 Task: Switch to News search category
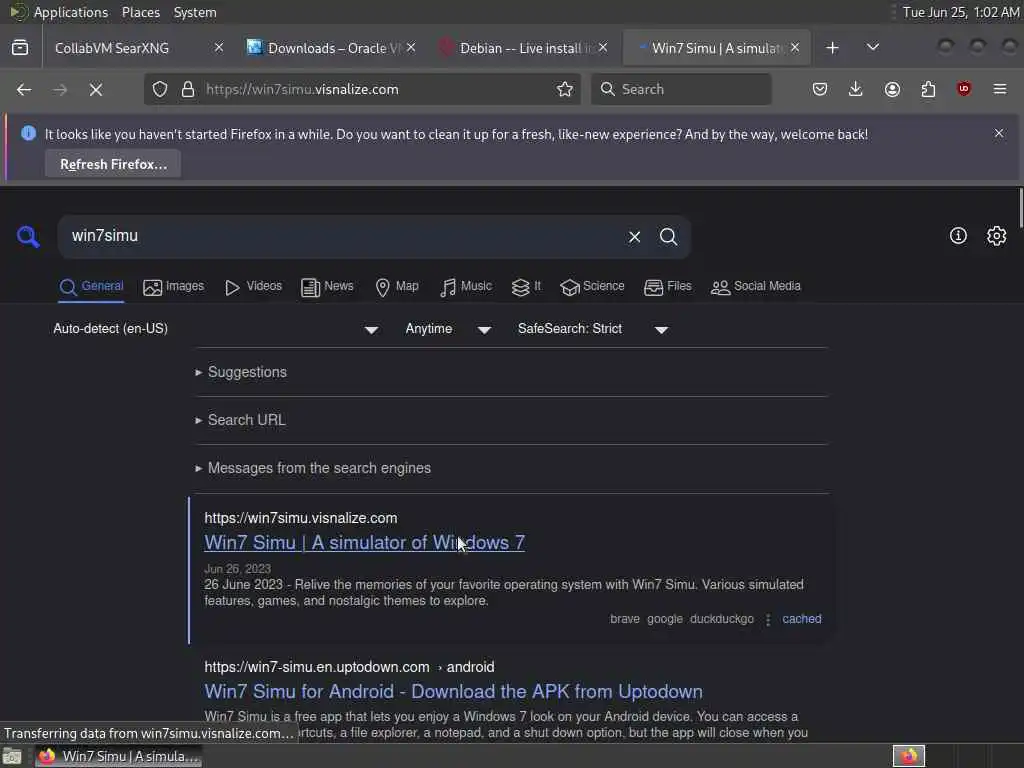click(x=327, y=287)
